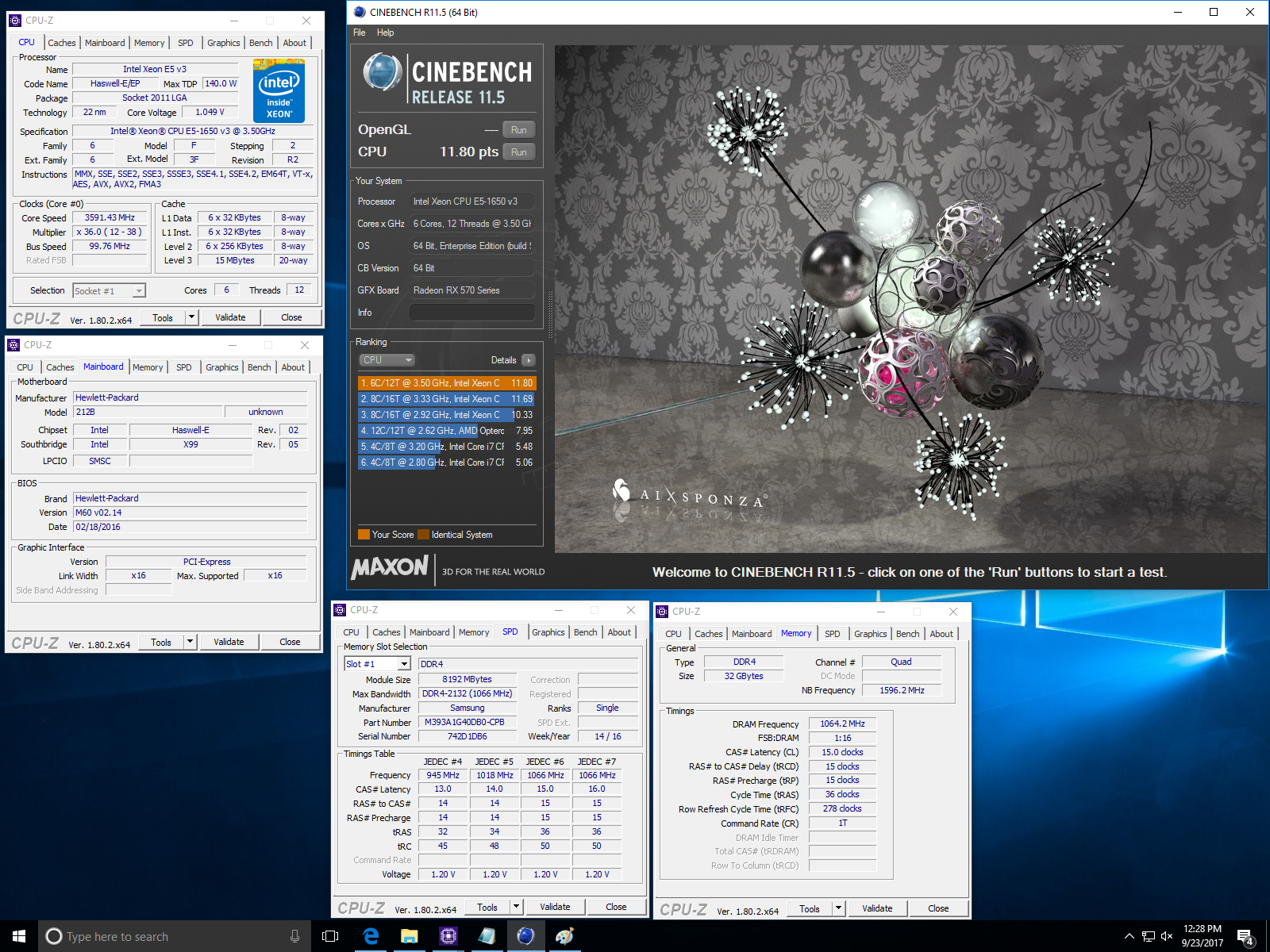Click the volume muted tray icon
This screenshot has height=952, width=1270.
click(x=1167, y=936)
